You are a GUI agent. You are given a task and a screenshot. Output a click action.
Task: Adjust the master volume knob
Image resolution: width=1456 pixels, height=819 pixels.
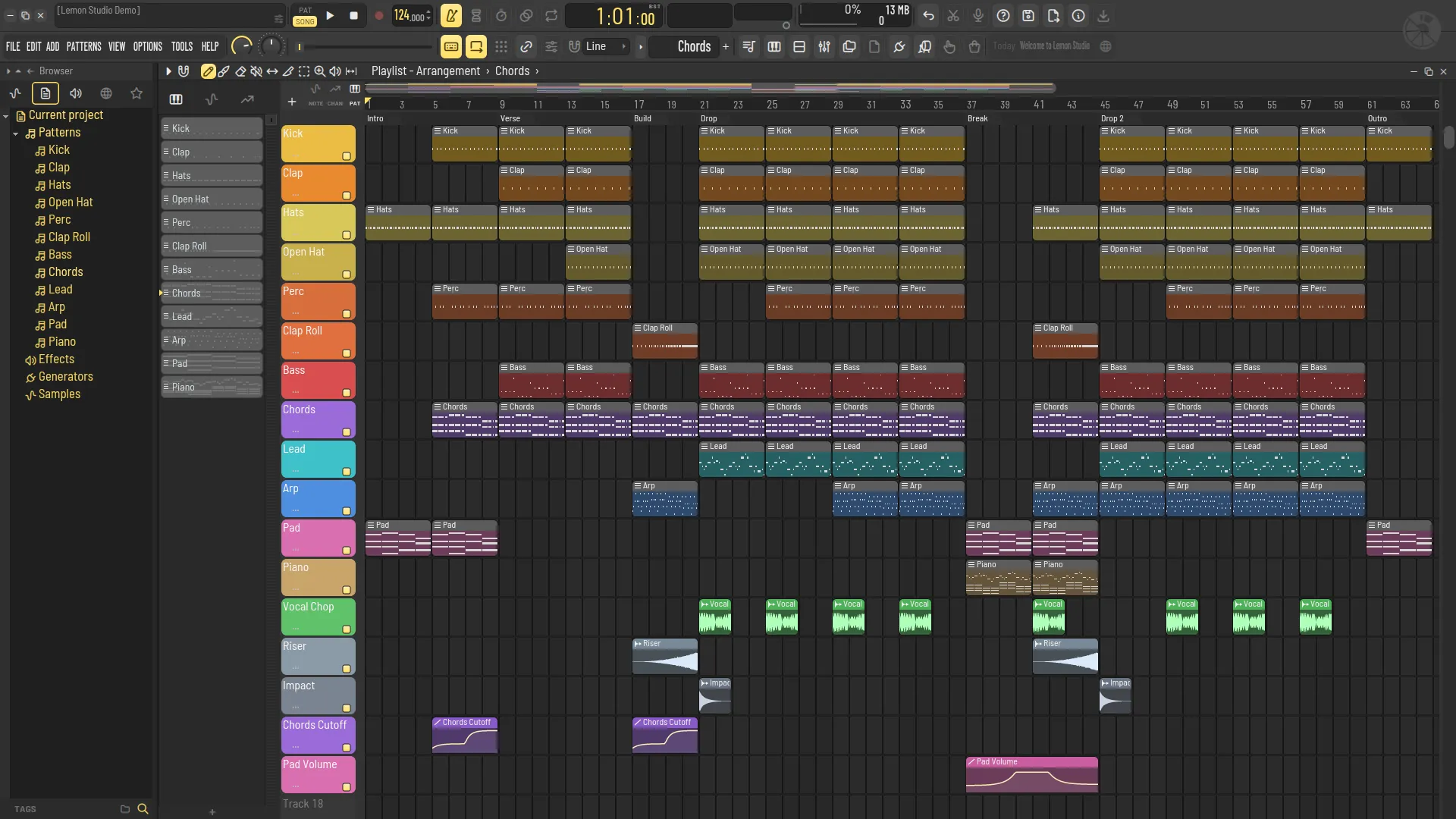coord(241,46)
